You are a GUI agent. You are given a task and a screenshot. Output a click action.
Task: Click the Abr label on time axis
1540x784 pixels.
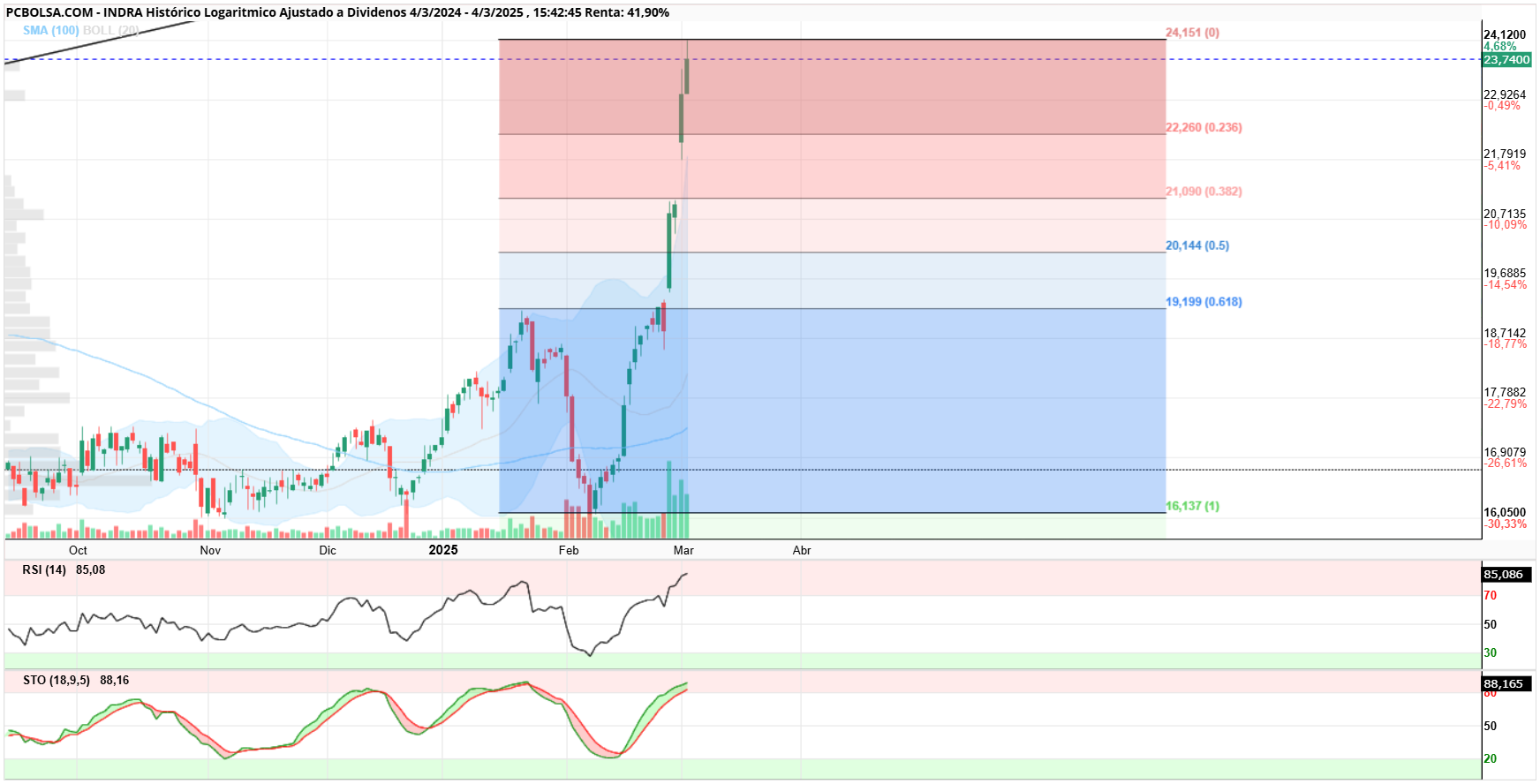[x=802, y=550]
